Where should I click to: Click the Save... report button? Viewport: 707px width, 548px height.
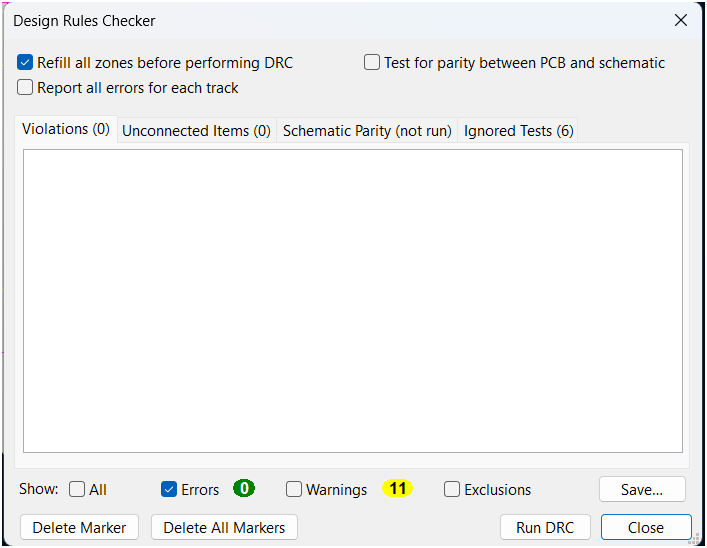tap(642, 489)
